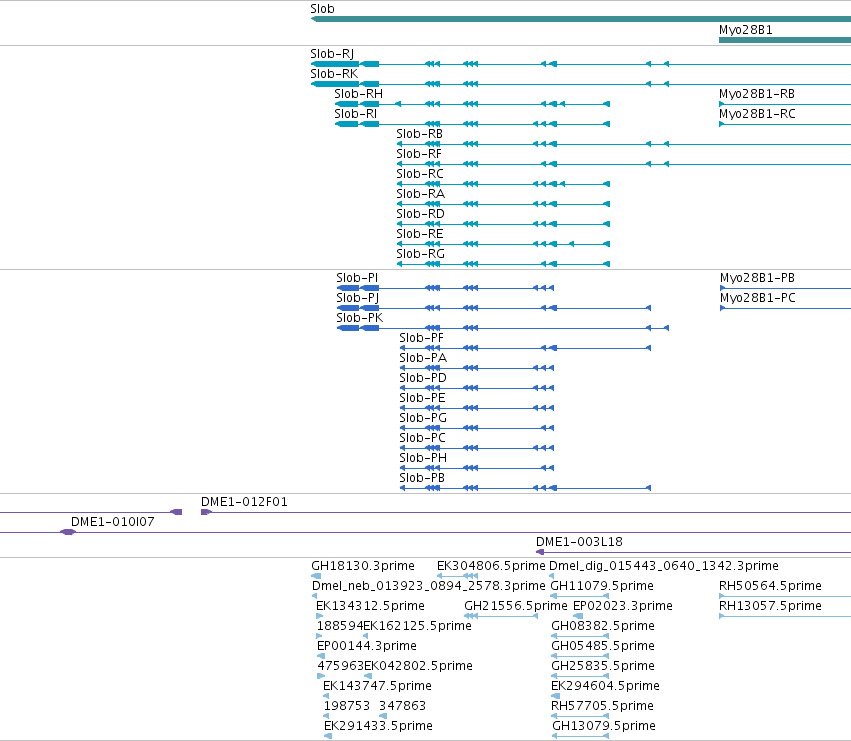Select the DME1-003L18 clone feature

pyautogui.click(x=693, y=552)
